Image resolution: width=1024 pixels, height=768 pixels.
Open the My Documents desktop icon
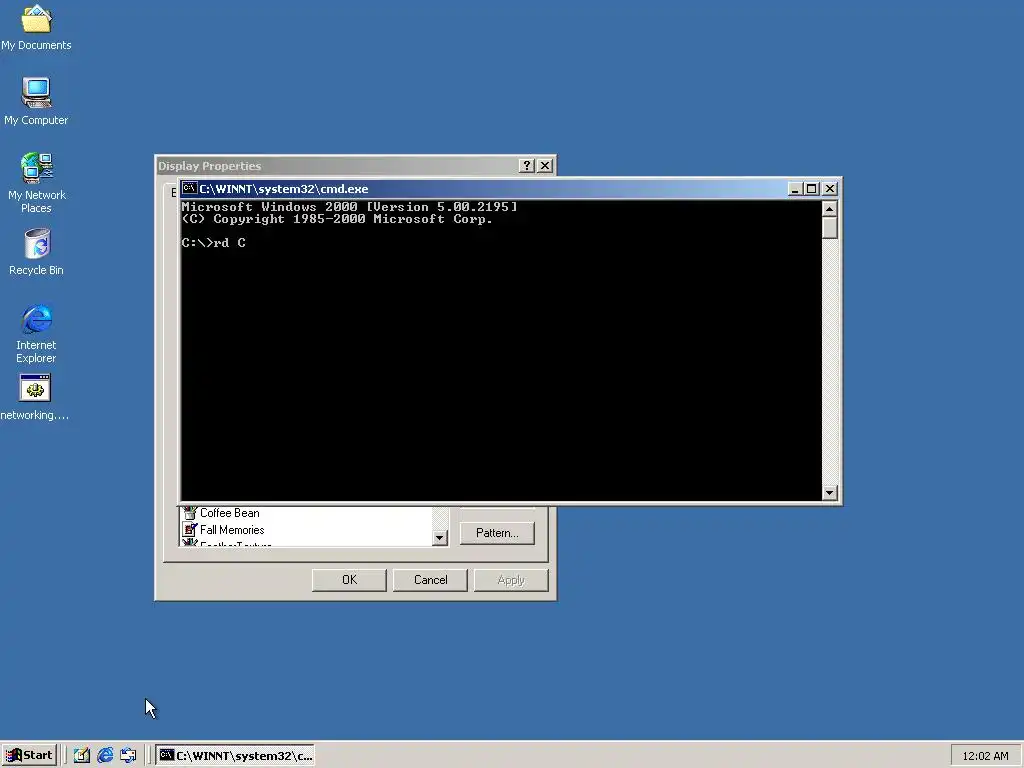coord(36,27)
